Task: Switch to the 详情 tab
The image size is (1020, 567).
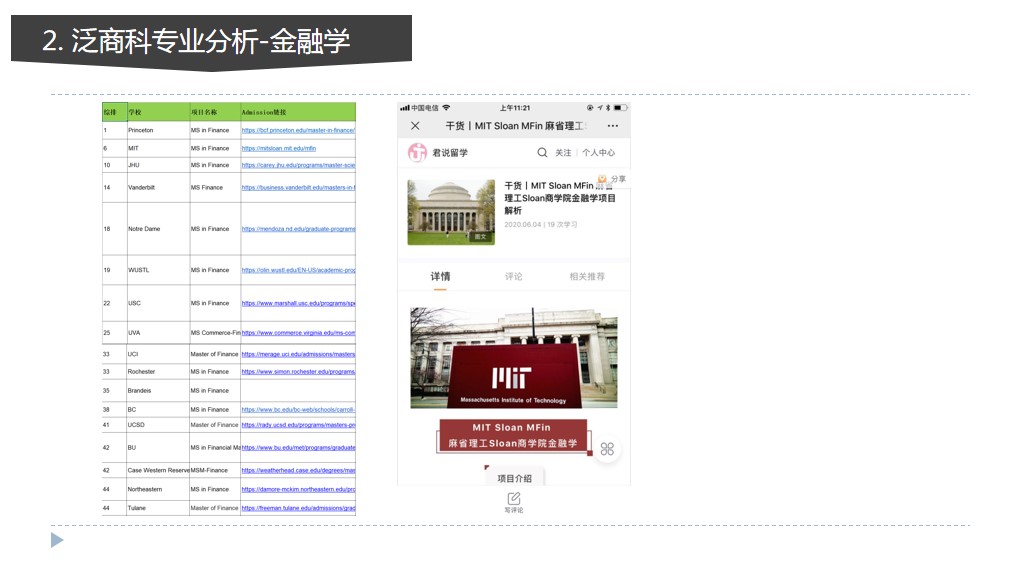Action: pyautogui.click(x=440, y=276)
